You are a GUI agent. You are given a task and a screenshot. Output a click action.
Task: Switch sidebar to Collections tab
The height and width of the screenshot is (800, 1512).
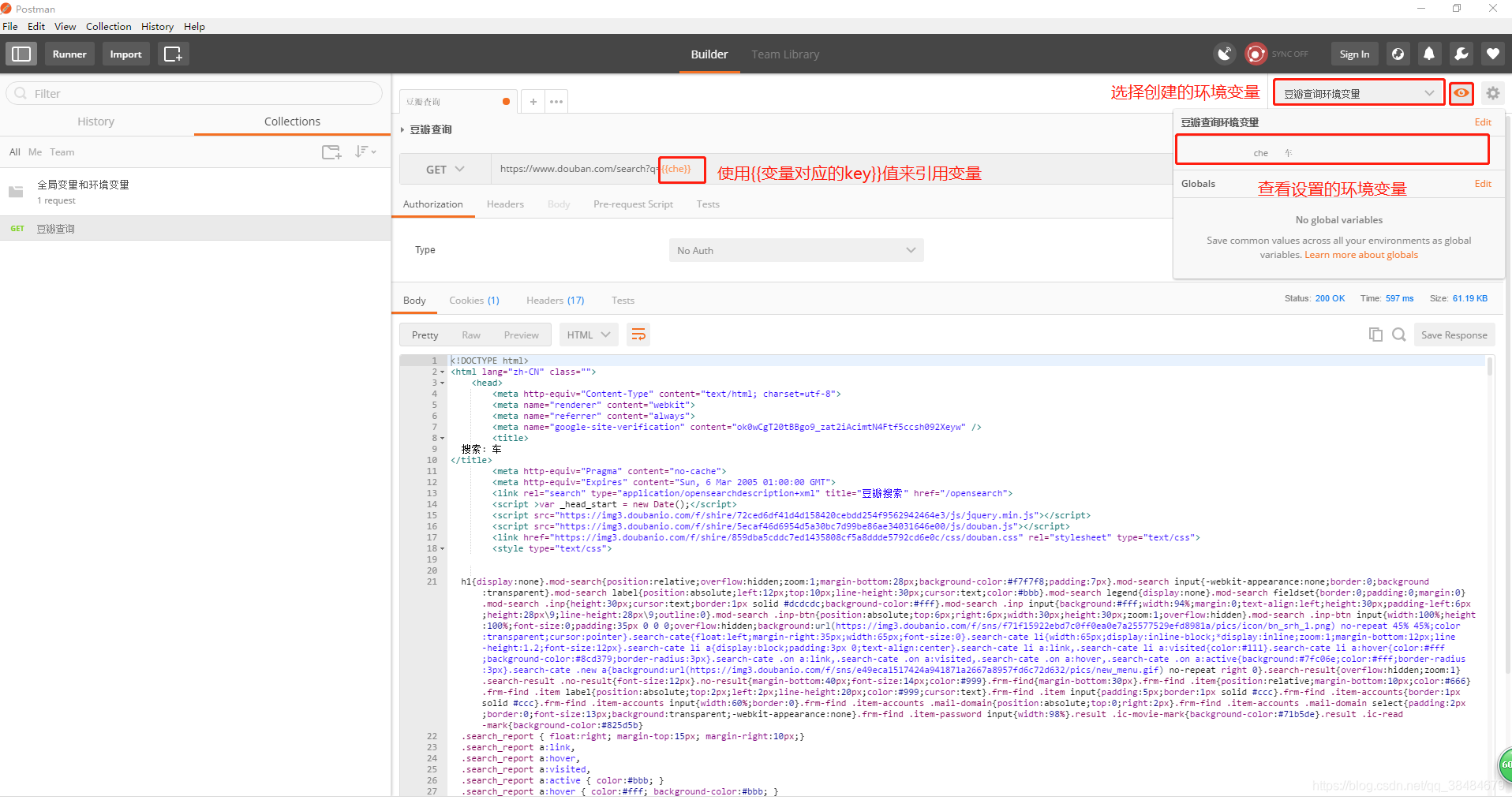click(292, 121)
